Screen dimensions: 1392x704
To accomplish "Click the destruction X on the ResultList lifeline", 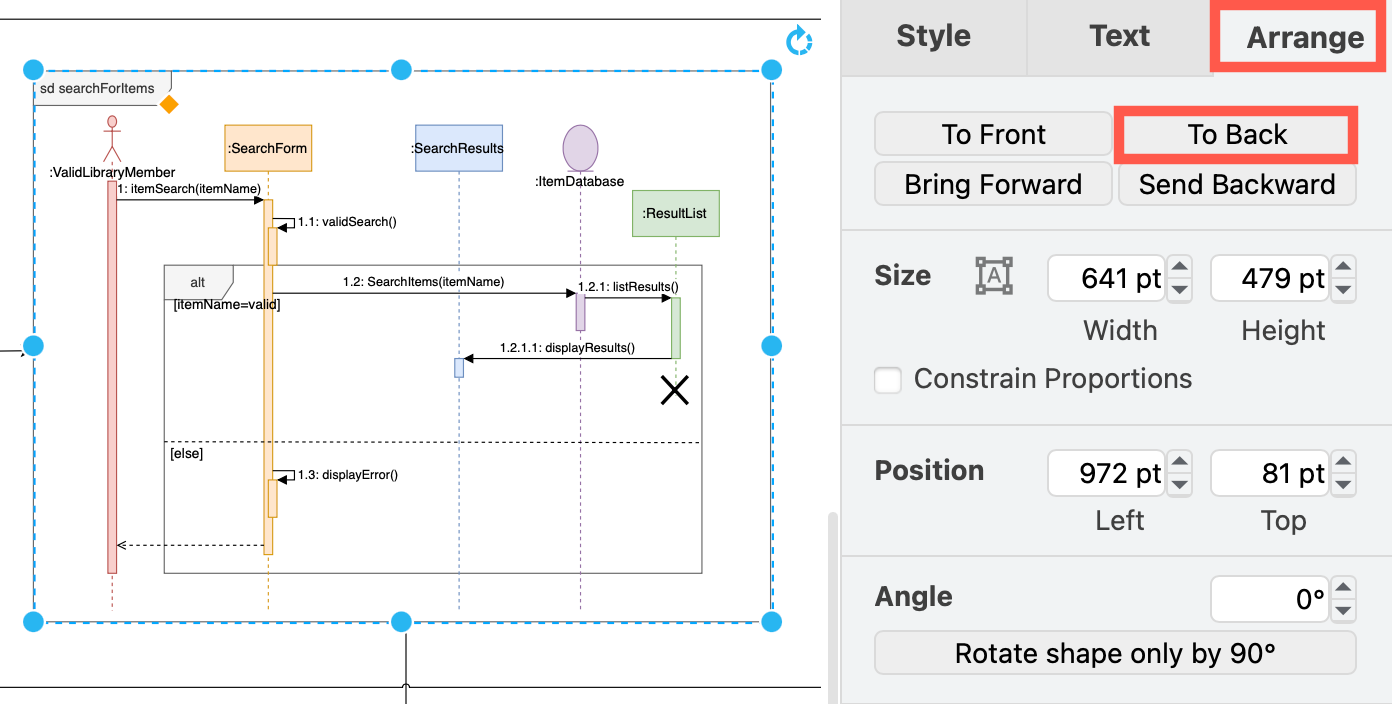I will click(675, 390).
